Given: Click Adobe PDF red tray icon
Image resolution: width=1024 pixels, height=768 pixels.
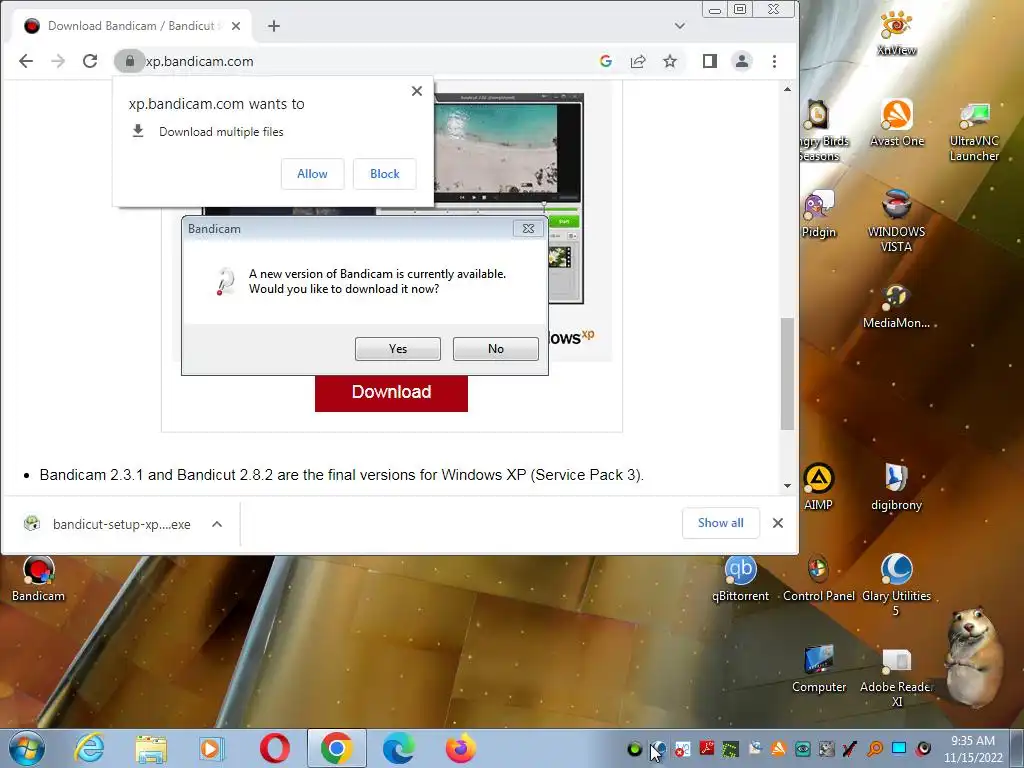Looking at the screenshot, I should [707, 748].
